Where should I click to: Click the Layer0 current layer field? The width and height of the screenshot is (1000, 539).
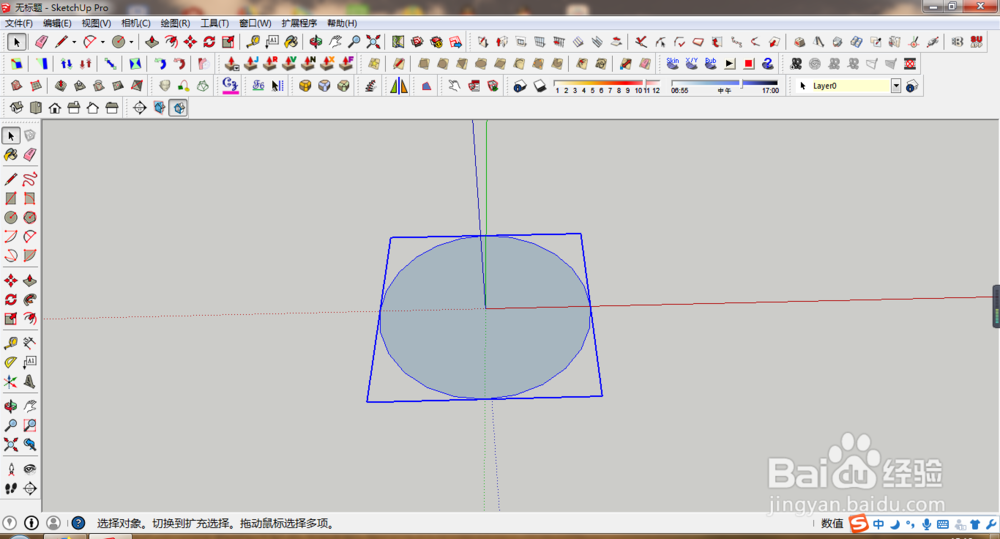[843, 86]
